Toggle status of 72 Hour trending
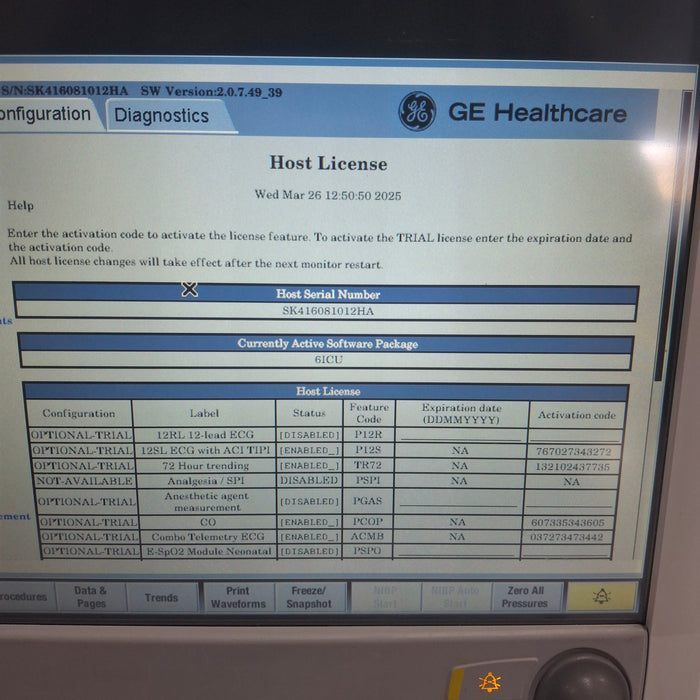 (x=309, y=466)
